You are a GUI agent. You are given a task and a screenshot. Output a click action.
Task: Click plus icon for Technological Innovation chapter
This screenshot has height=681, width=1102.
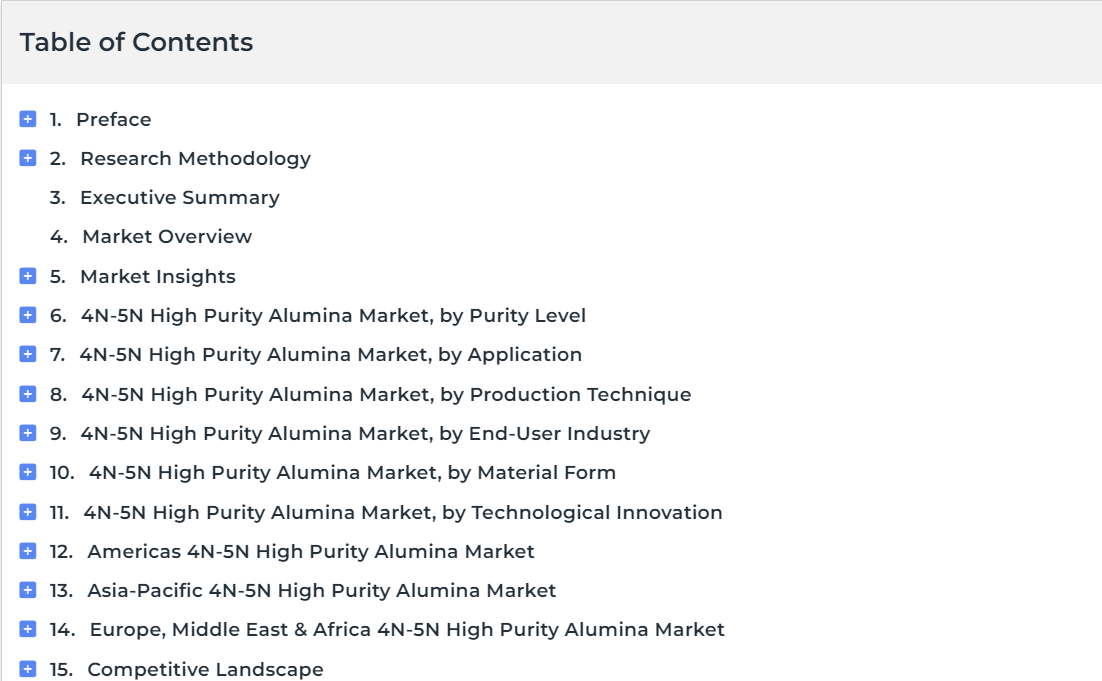[x=27, y=512]
